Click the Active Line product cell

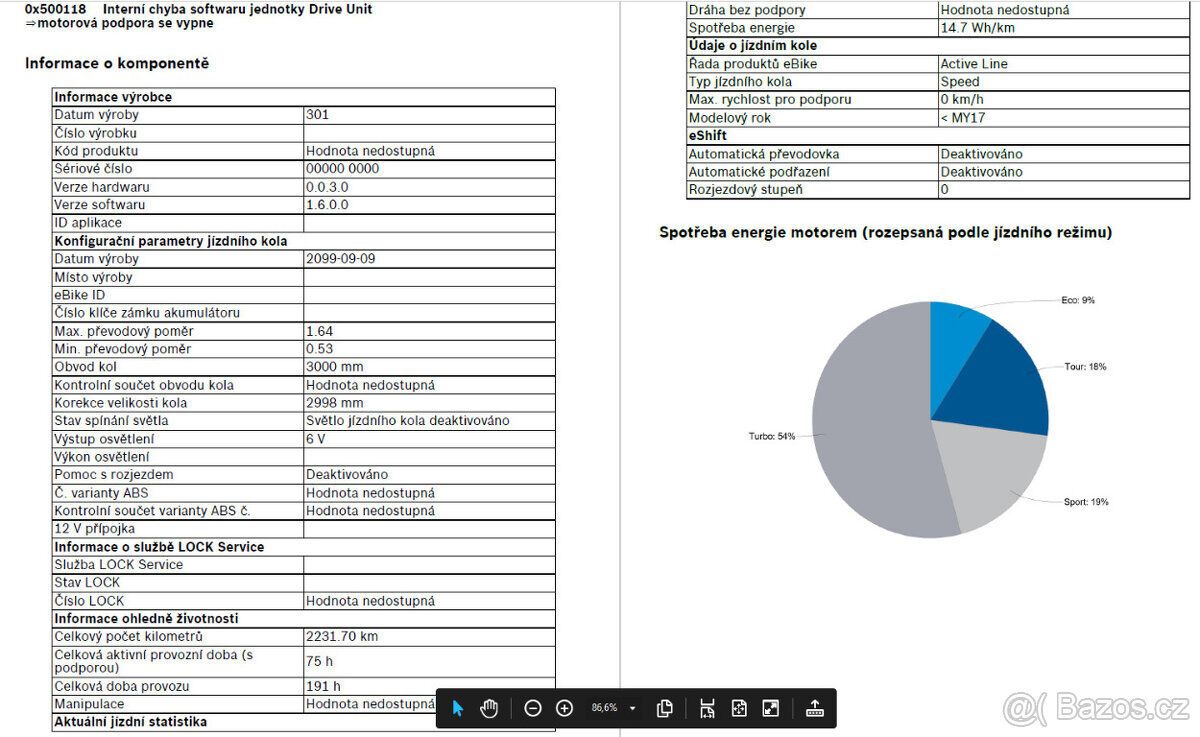tap(1066, 64)
